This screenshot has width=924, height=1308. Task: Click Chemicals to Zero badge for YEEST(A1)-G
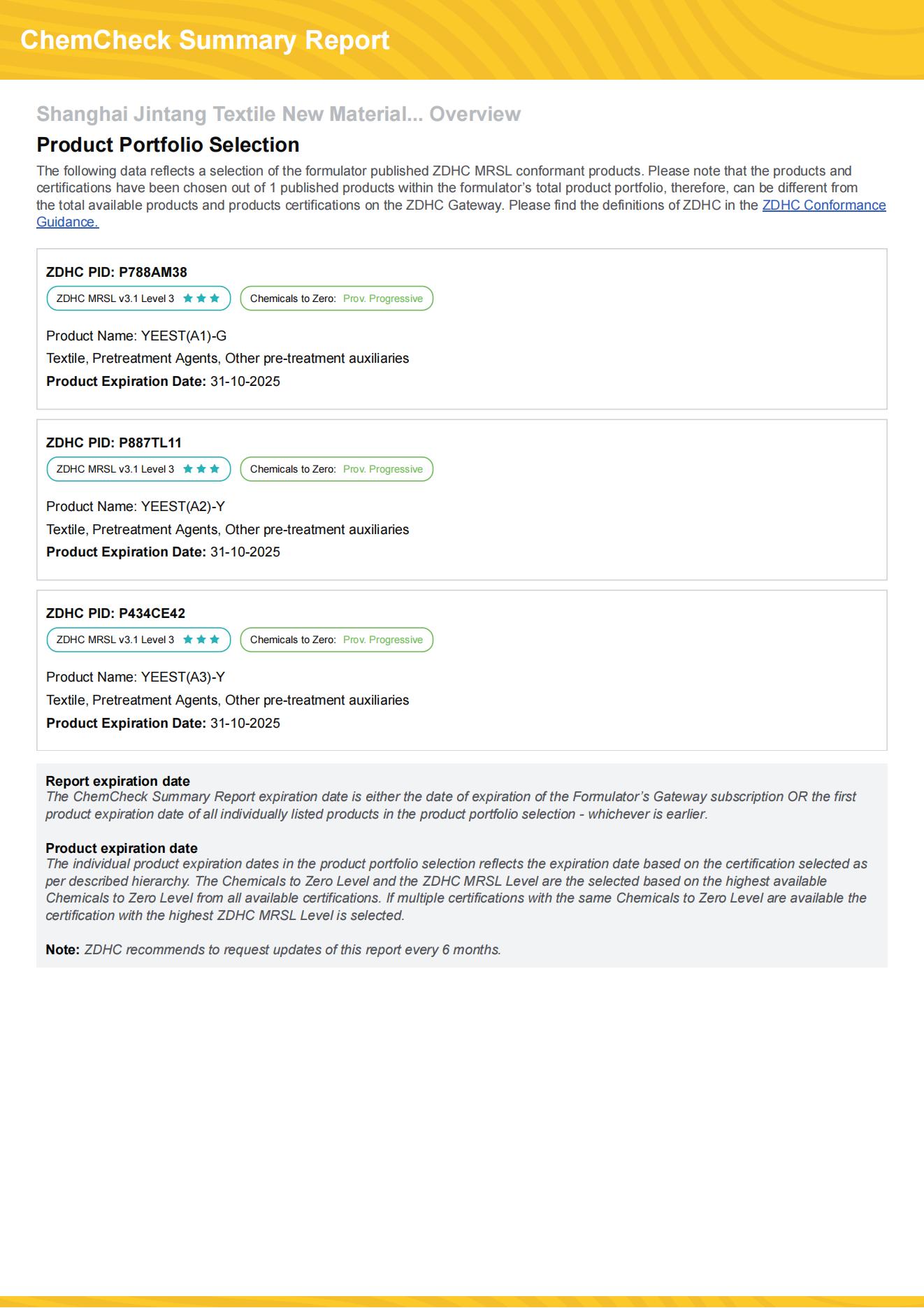pyautogui.click(x=336, y=299)
